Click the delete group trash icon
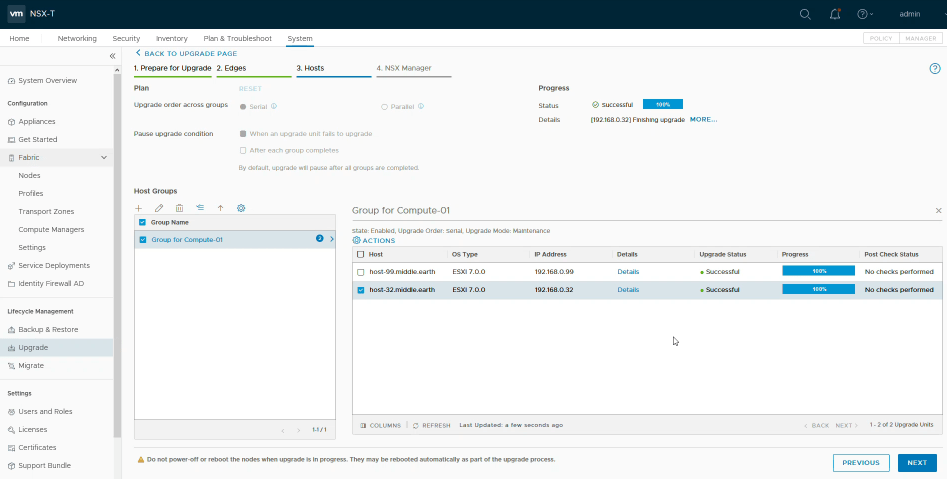 [x=179, y=208]
